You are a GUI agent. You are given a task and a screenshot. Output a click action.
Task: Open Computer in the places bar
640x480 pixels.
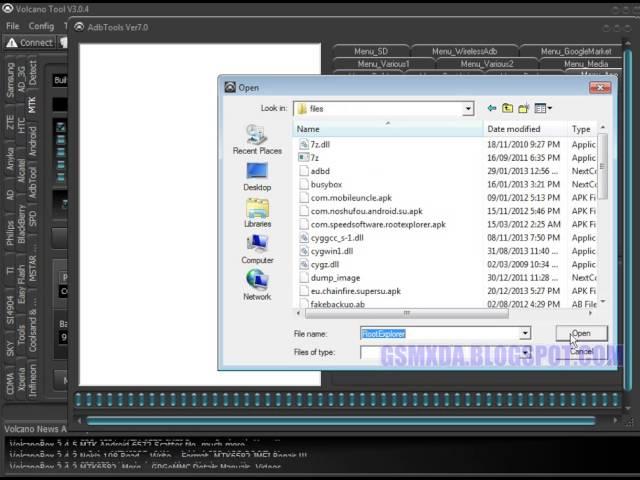tap(257, 249)
